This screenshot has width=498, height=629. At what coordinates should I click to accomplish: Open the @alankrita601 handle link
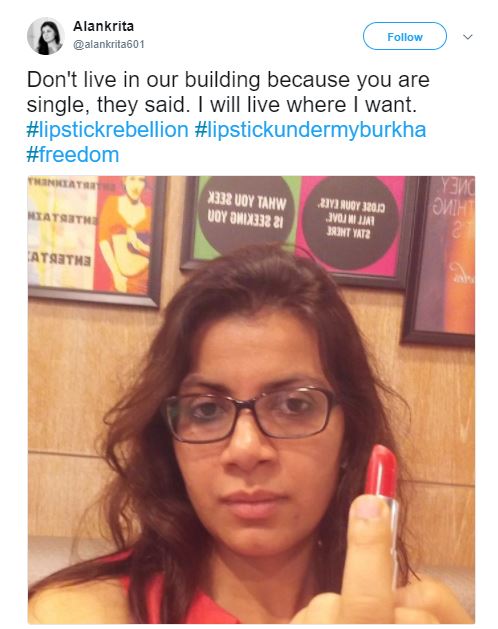click(x=108, y=44)
